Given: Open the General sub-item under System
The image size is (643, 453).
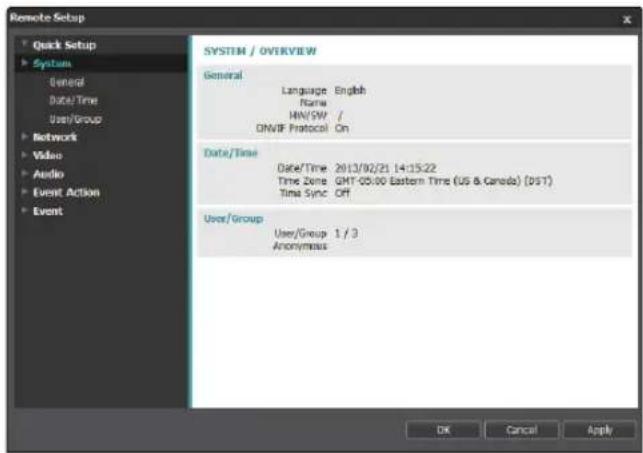Looking at the screenshot, I should point(67,82).
